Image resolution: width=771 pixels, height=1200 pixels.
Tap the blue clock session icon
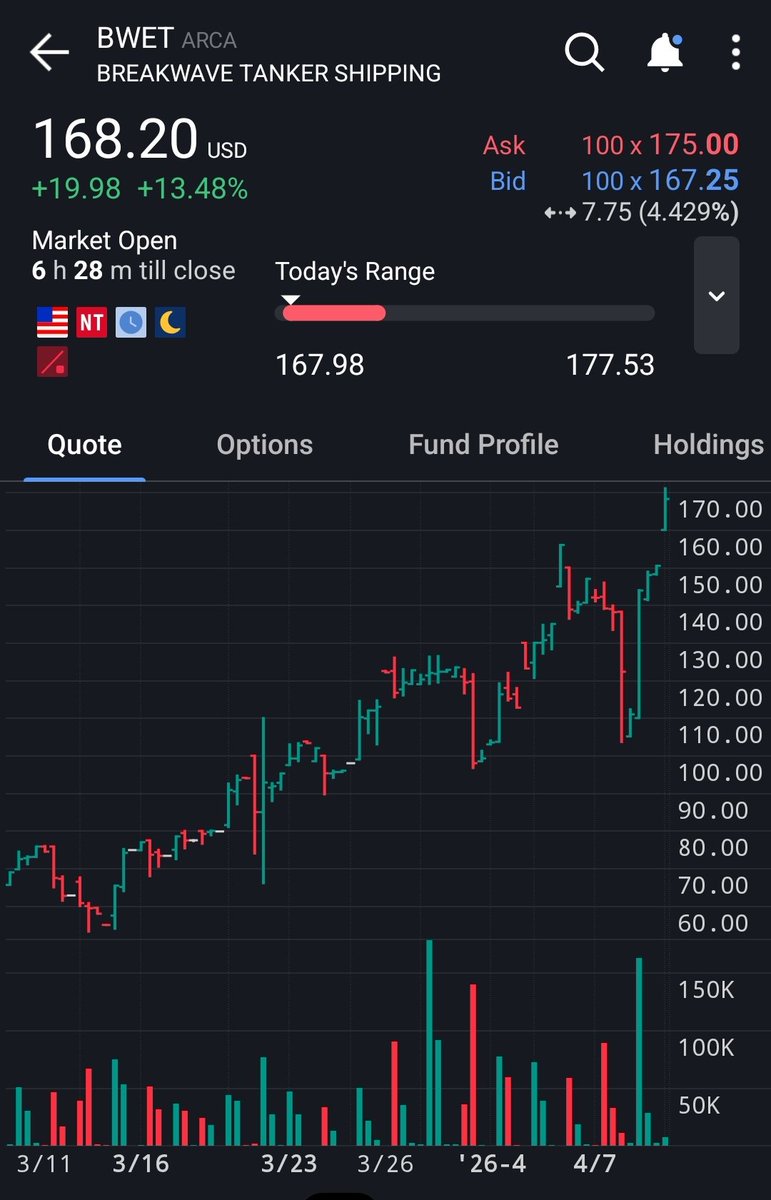tap(131, 322)
